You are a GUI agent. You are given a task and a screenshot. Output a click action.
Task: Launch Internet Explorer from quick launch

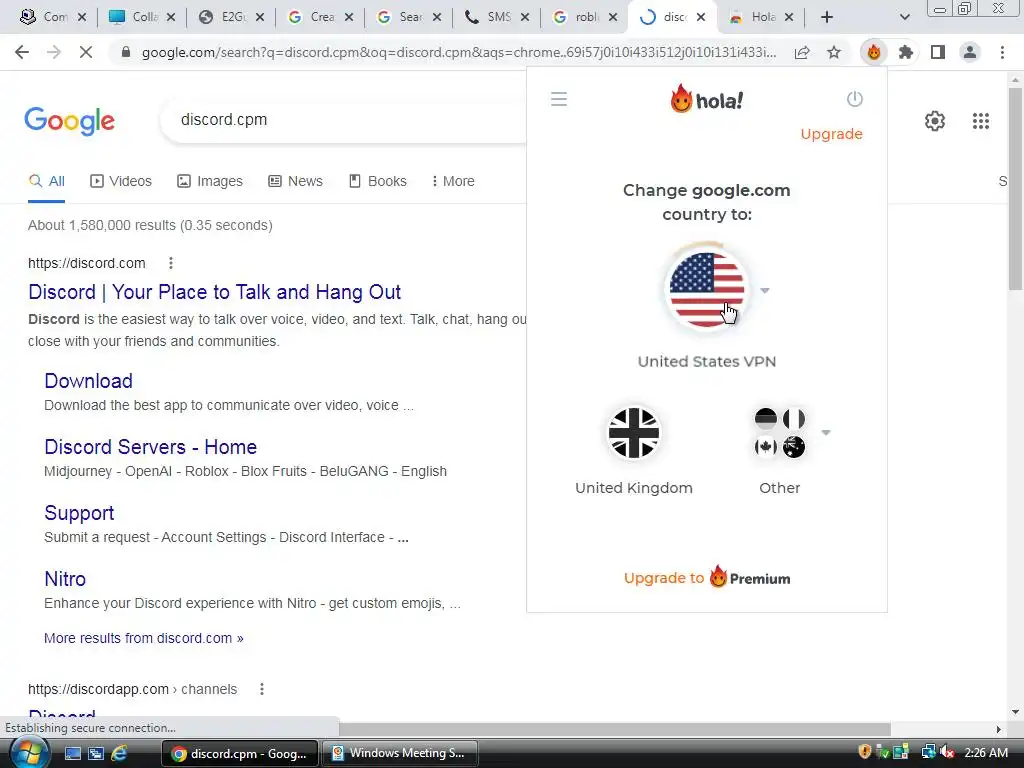point(120,753)
